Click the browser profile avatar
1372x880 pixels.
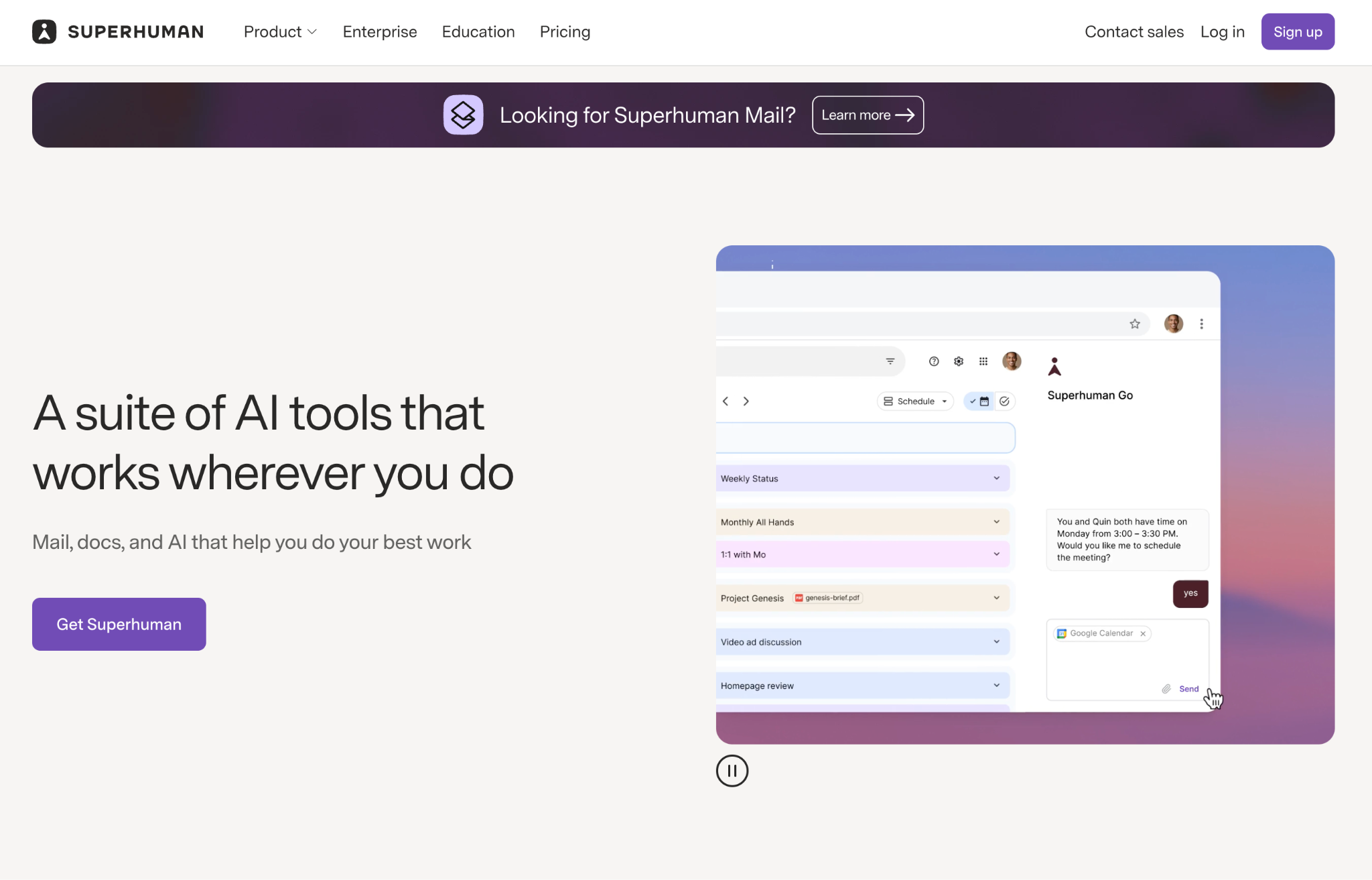(x=1174, y=324)
